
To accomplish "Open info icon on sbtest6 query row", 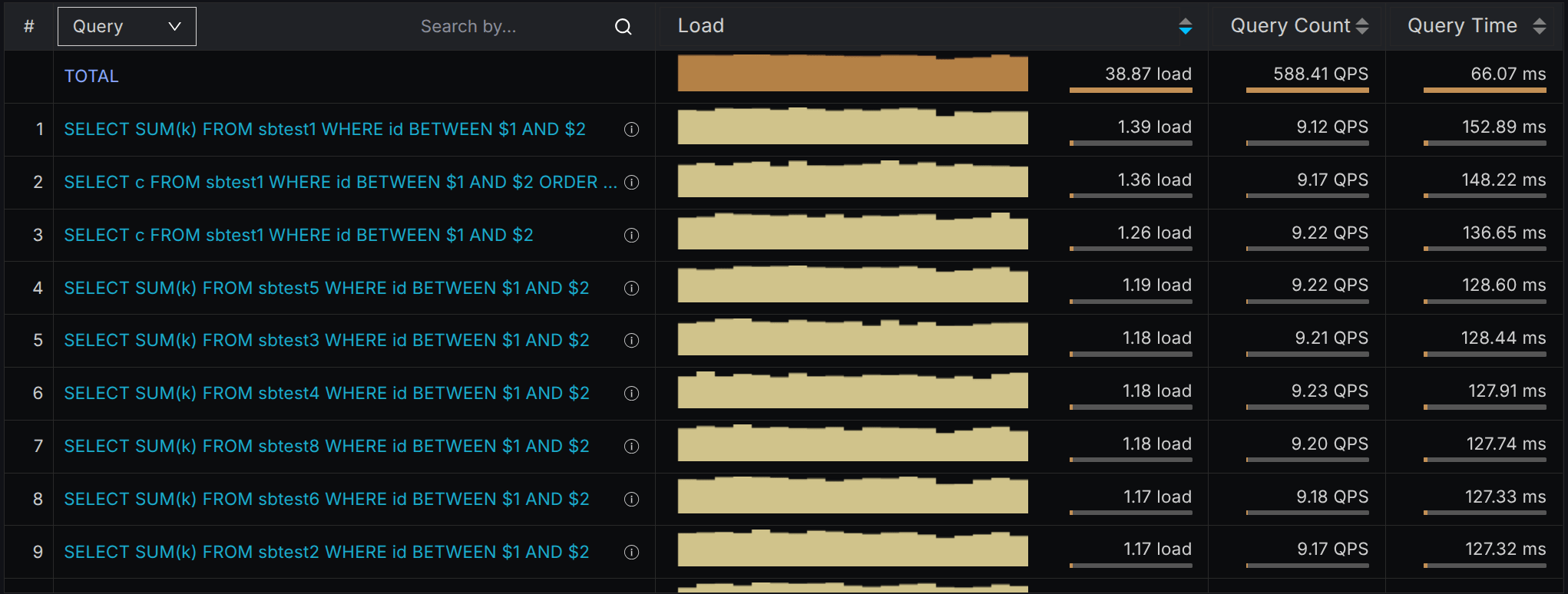I will click(x=631, y=500).
